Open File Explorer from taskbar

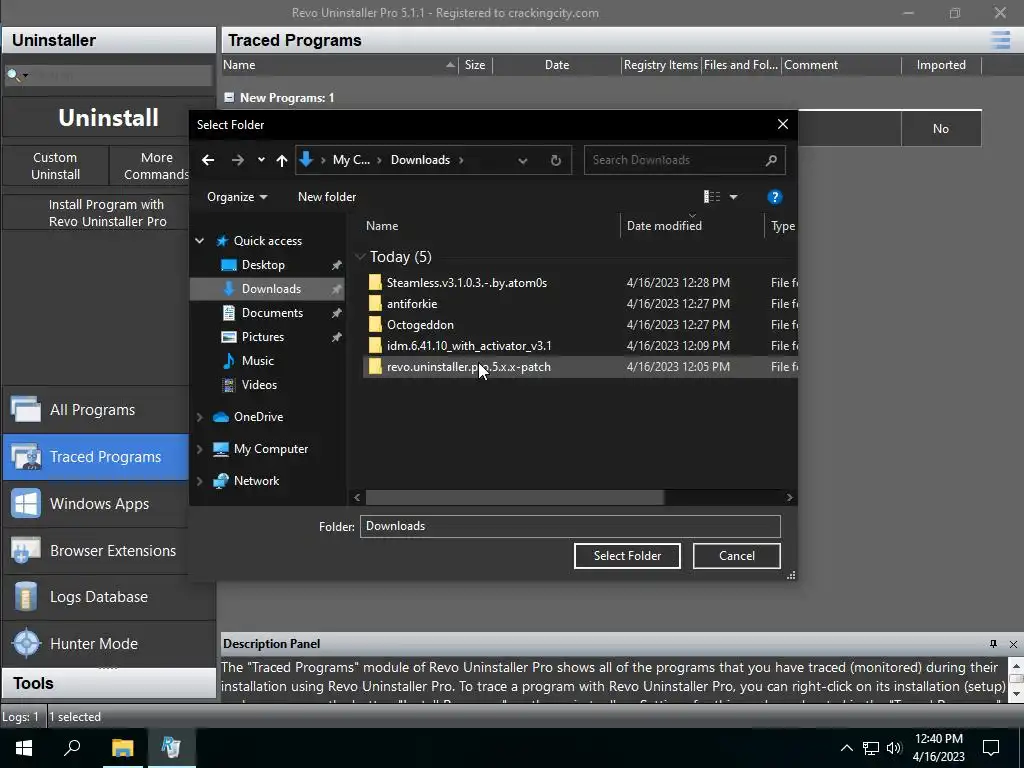point(122,748)
